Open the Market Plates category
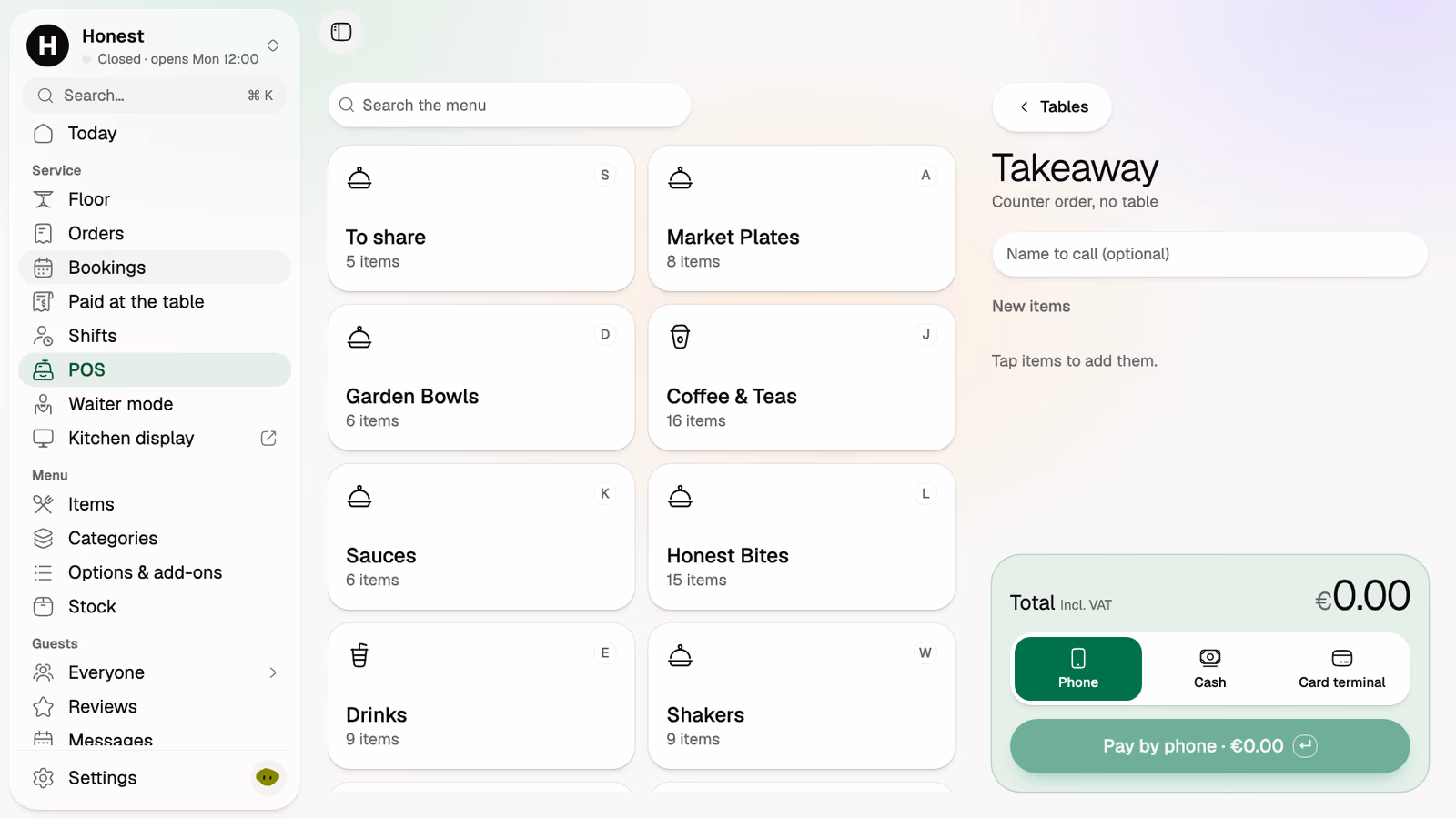The height and width of the screenshot is (819, 1456). click(802, 218)
